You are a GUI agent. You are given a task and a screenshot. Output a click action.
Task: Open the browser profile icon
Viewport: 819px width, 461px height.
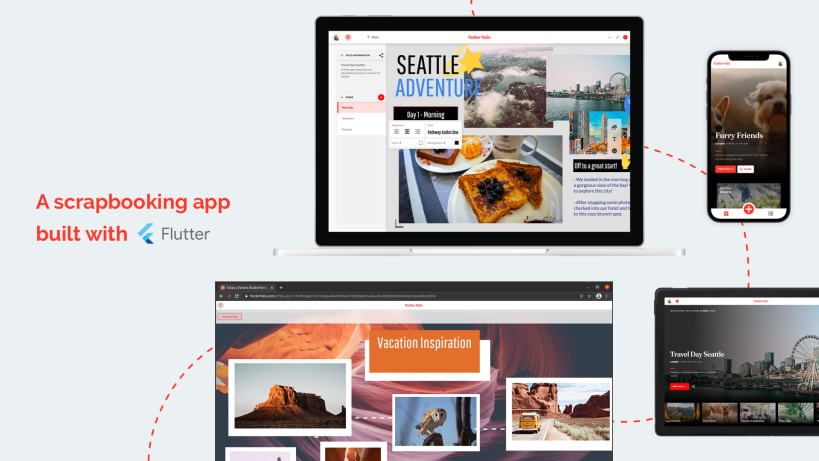coord(599,296)
